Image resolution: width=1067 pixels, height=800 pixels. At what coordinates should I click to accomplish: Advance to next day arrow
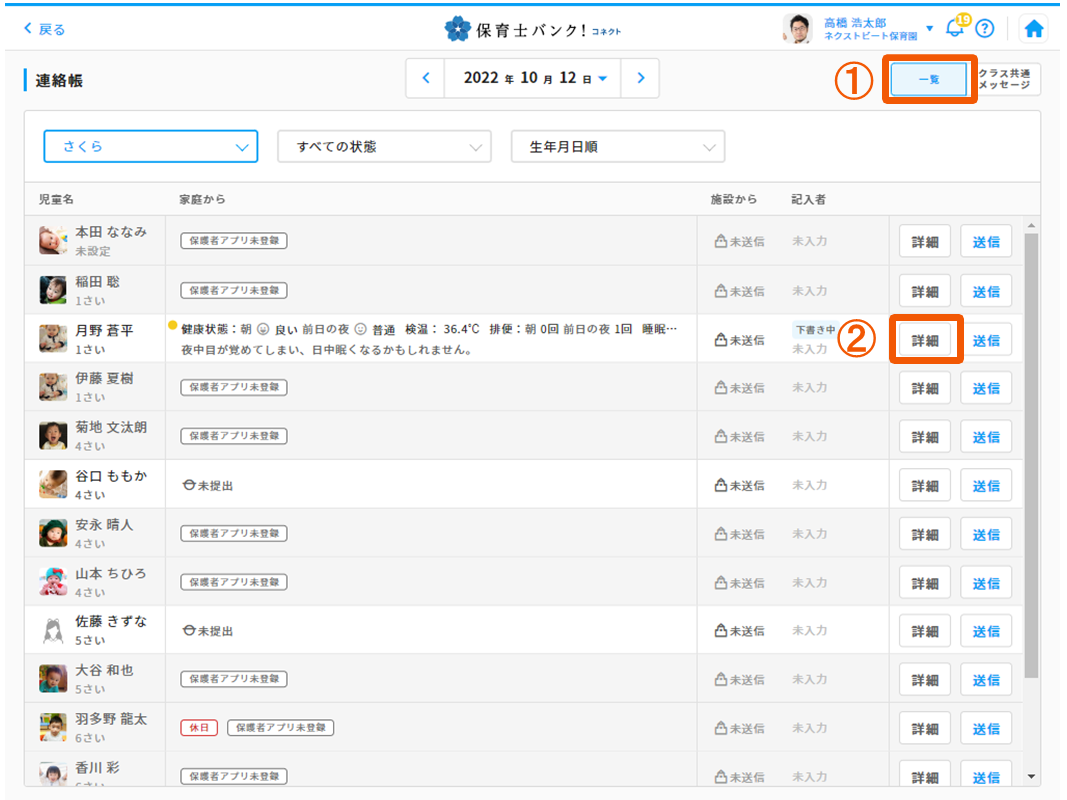pos(640,78)
